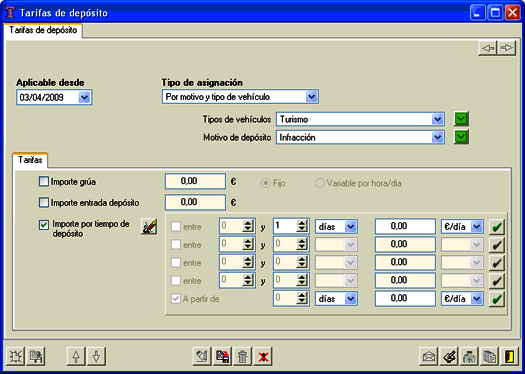525x374 pixels.
Task: Click the printer icon in bottom toolbar
Action: pyautogui.click(x=469, y=357)
